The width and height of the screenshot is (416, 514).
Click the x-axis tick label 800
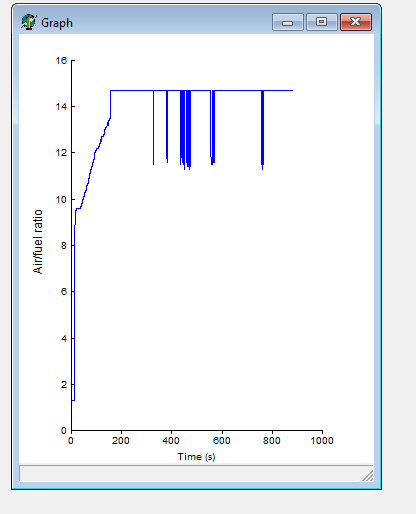(272, 441)
